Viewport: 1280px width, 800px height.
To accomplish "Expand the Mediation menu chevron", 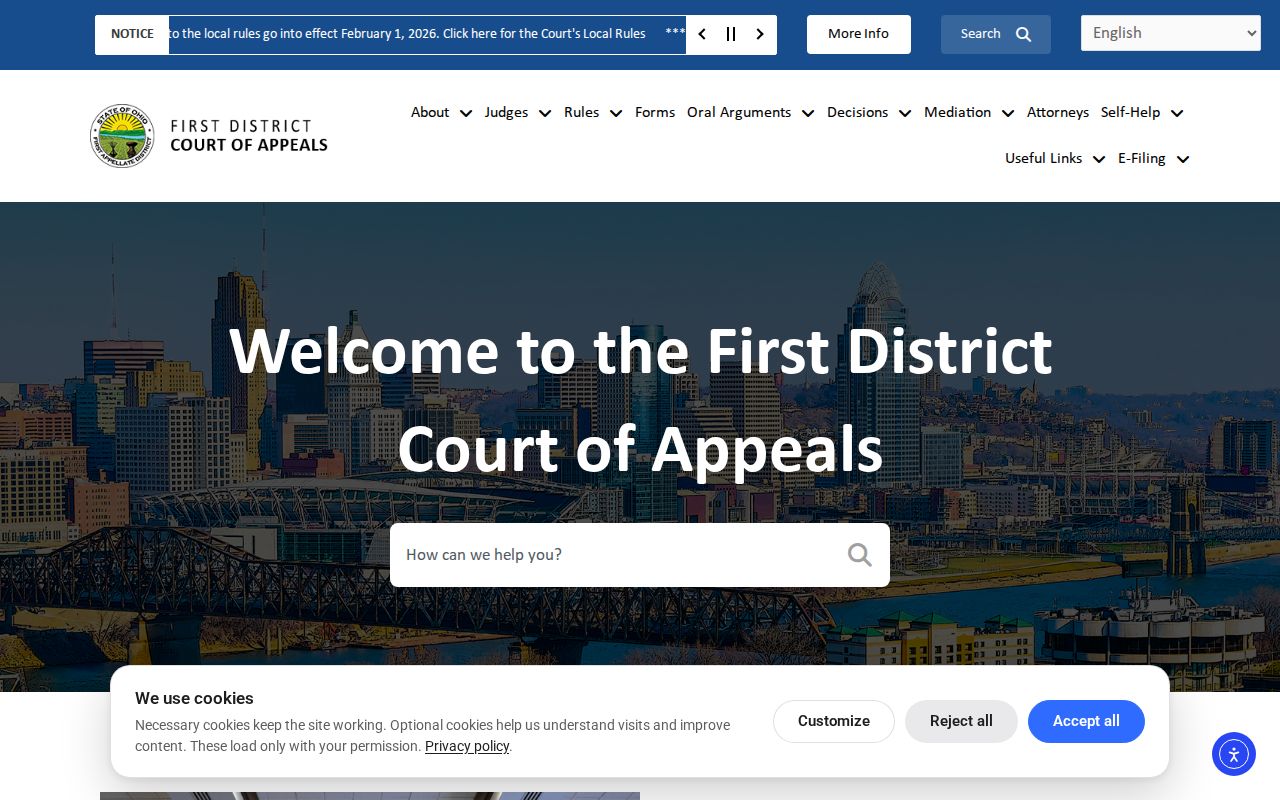I will (x=1008, y=113).
